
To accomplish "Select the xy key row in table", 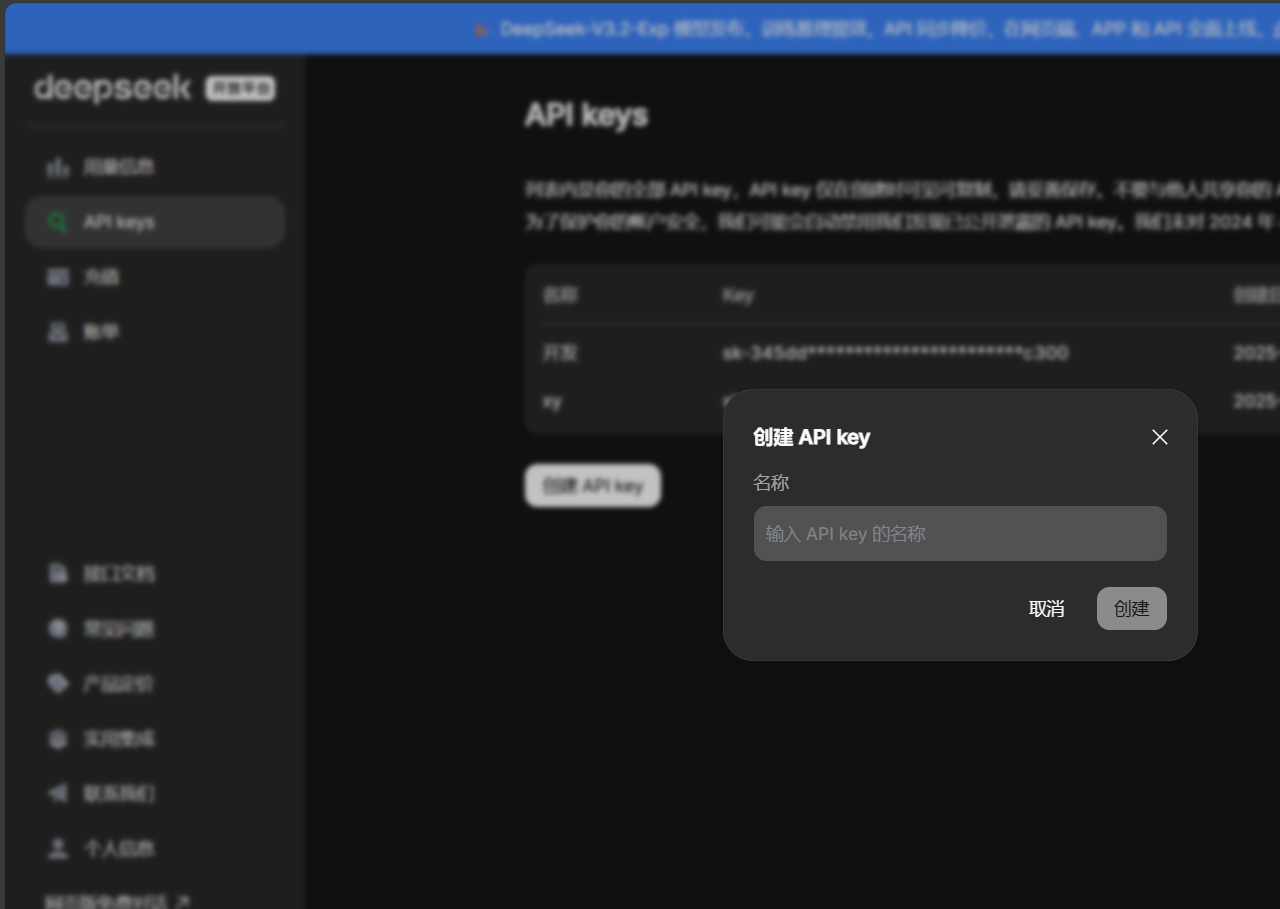I will pos(620,402).
